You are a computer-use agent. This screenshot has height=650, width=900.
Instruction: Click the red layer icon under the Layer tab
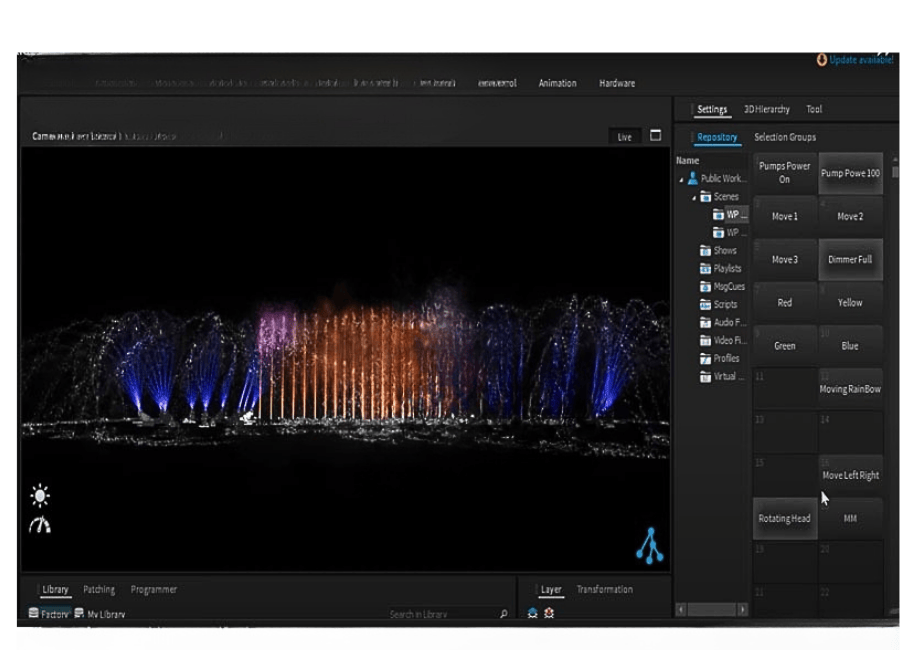click(x=549, y=613)
